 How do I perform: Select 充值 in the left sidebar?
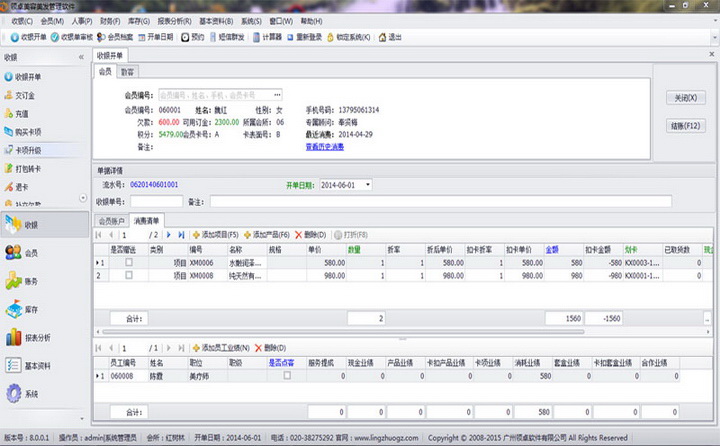(17, 113)
